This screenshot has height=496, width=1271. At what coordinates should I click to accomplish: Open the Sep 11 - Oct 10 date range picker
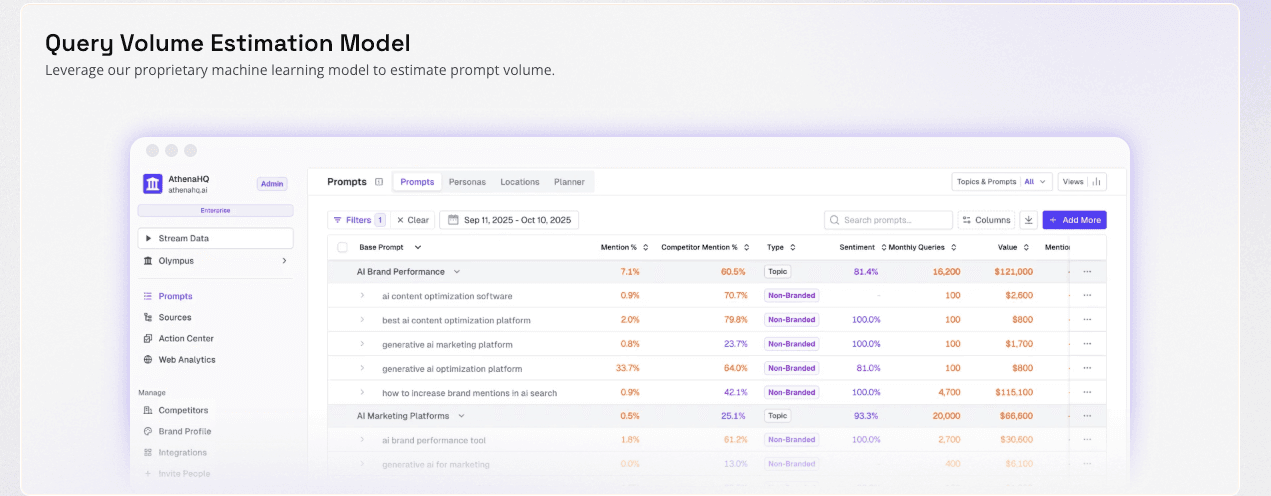point(509,220)
